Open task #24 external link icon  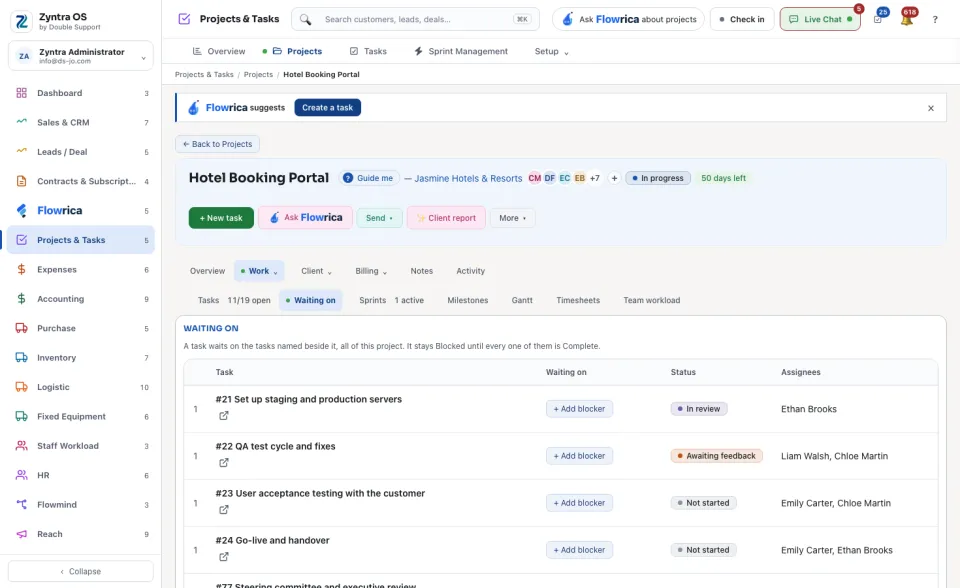[x=224, y=557]
